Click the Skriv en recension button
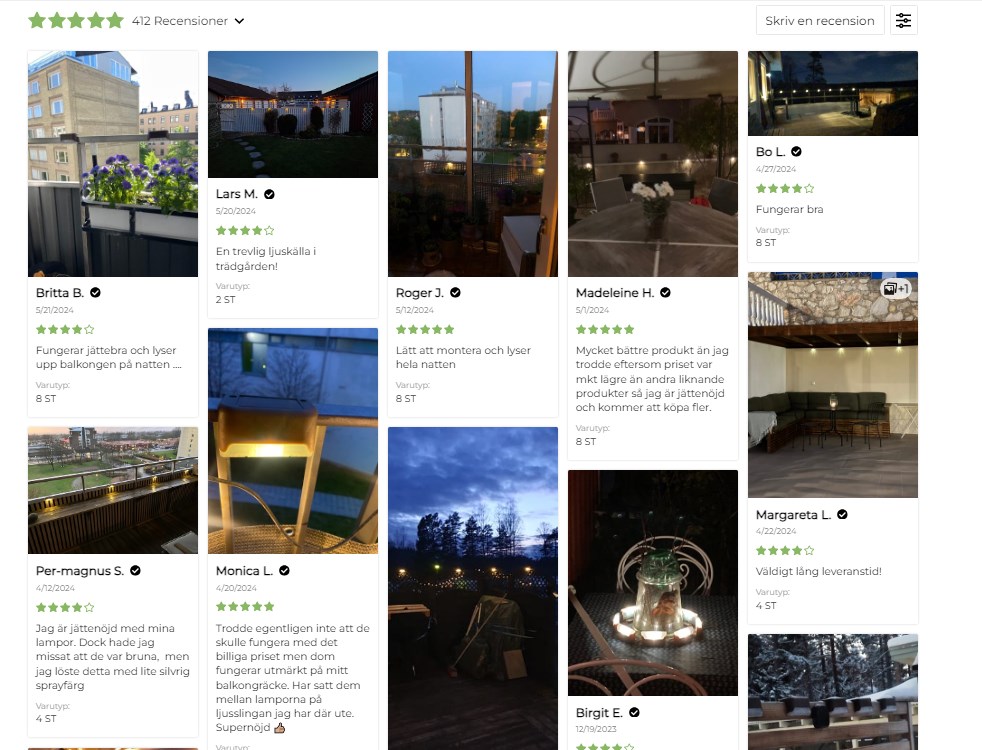 click(x=820, y=21)
